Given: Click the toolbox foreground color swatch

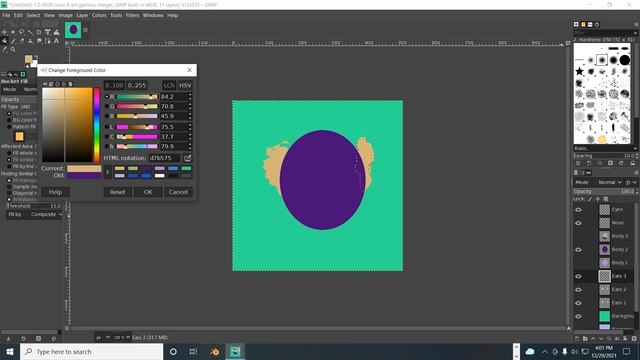Looking at the screenshot, I should click(28, 59).
